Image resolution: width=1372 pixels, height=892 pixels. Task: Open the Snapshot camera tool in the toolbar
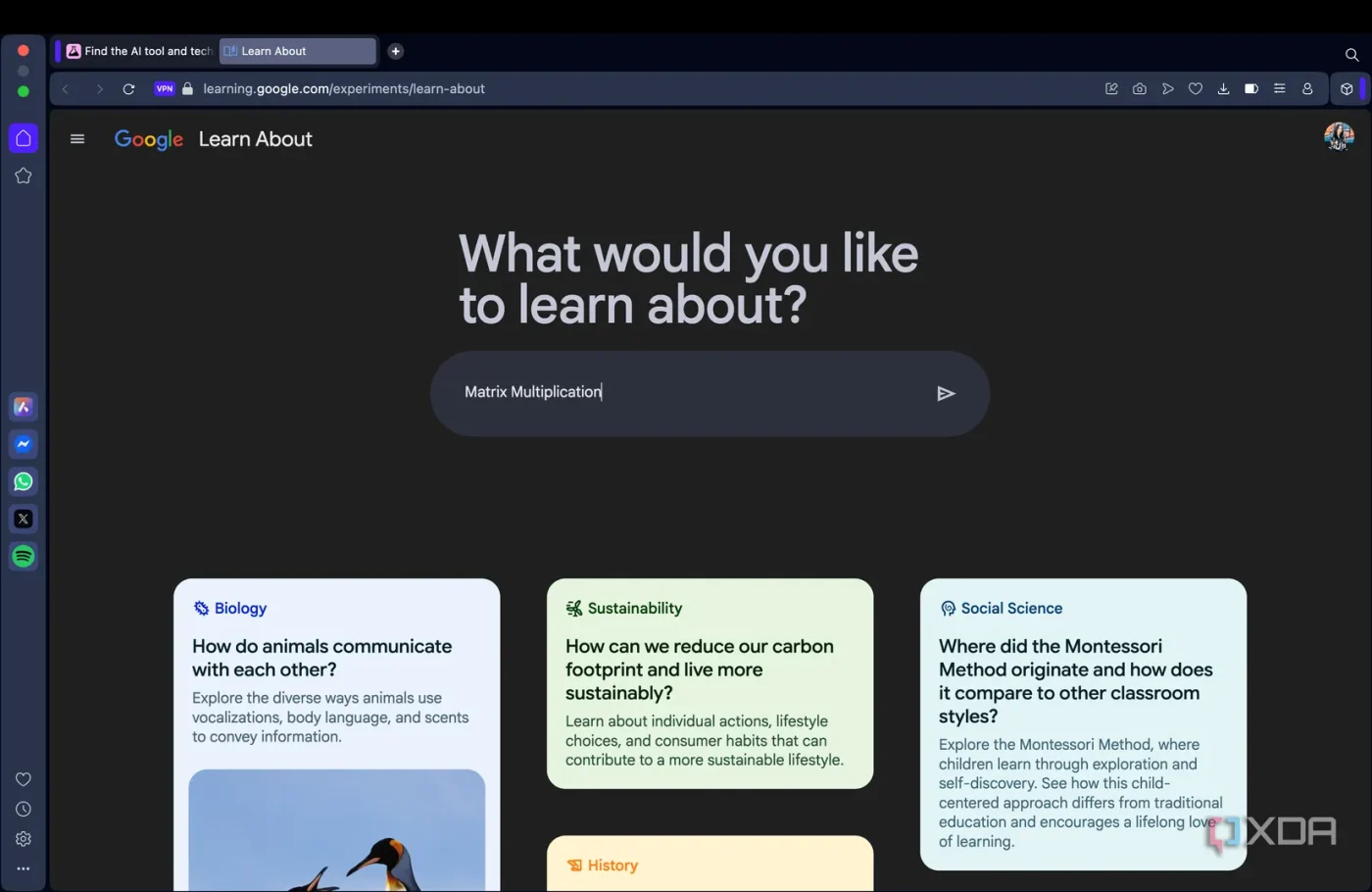click(1139, 89)
